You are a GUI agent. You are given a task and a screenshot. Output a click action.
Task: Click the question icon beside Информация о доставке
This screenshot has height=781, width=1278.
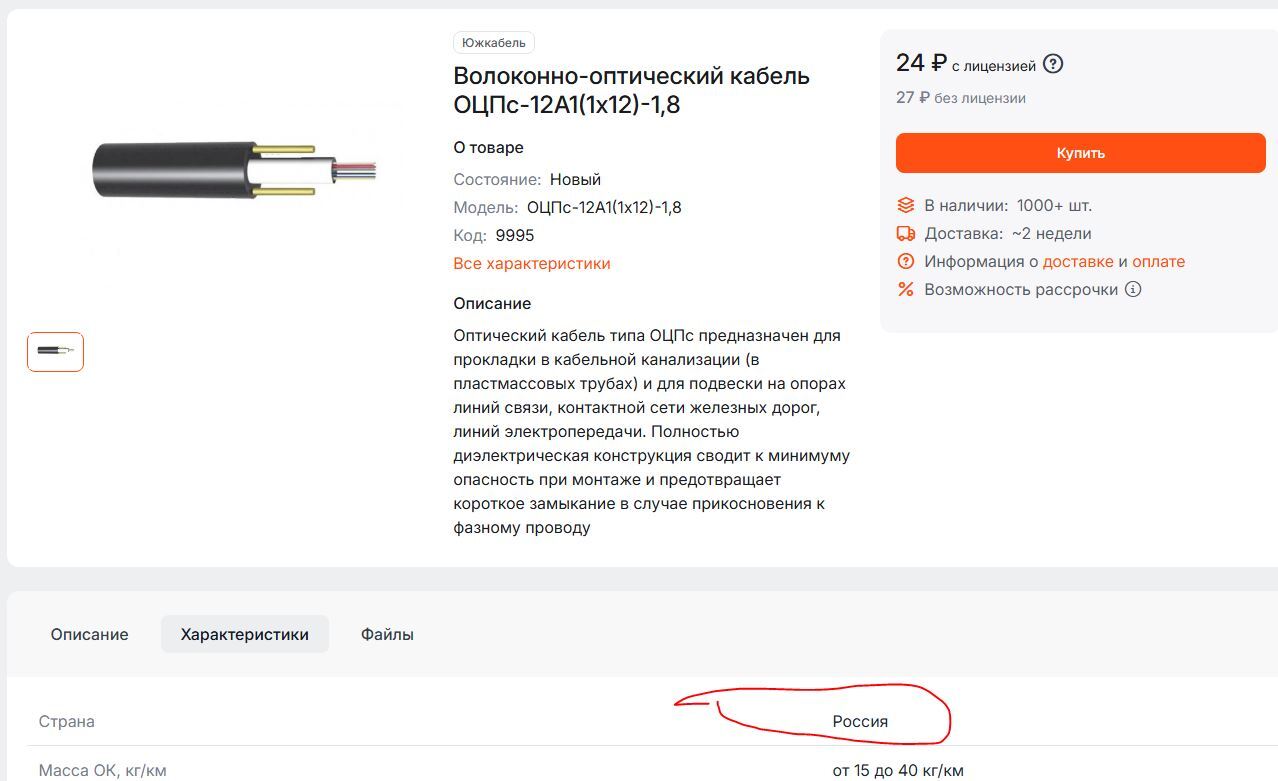click(906, 262)
